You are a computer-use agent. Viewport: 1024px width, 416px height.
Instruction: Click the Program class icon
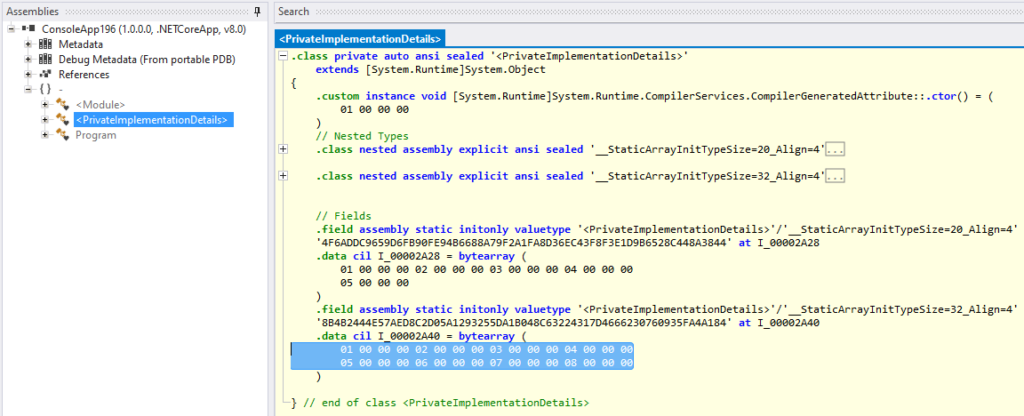point(64,135)
